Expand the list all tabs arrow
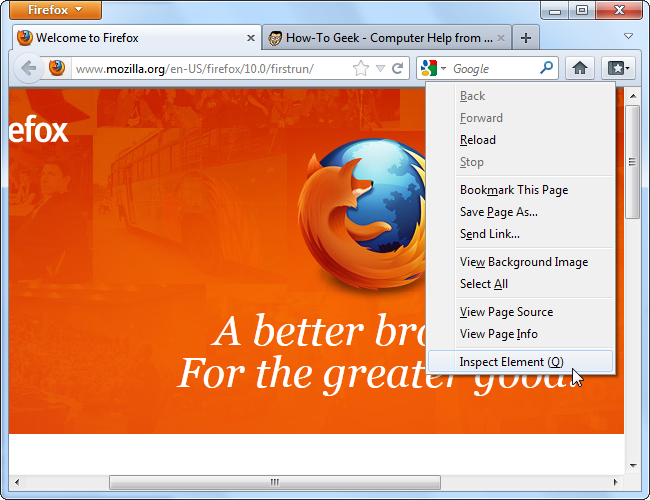Screen dimensions: 650x500 point(628,38)
